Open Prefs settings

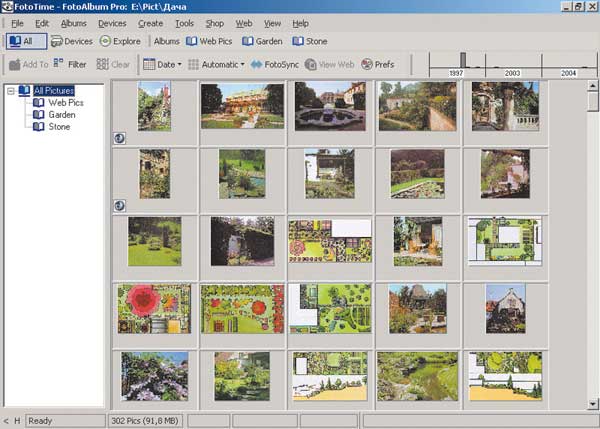point(378,64)
